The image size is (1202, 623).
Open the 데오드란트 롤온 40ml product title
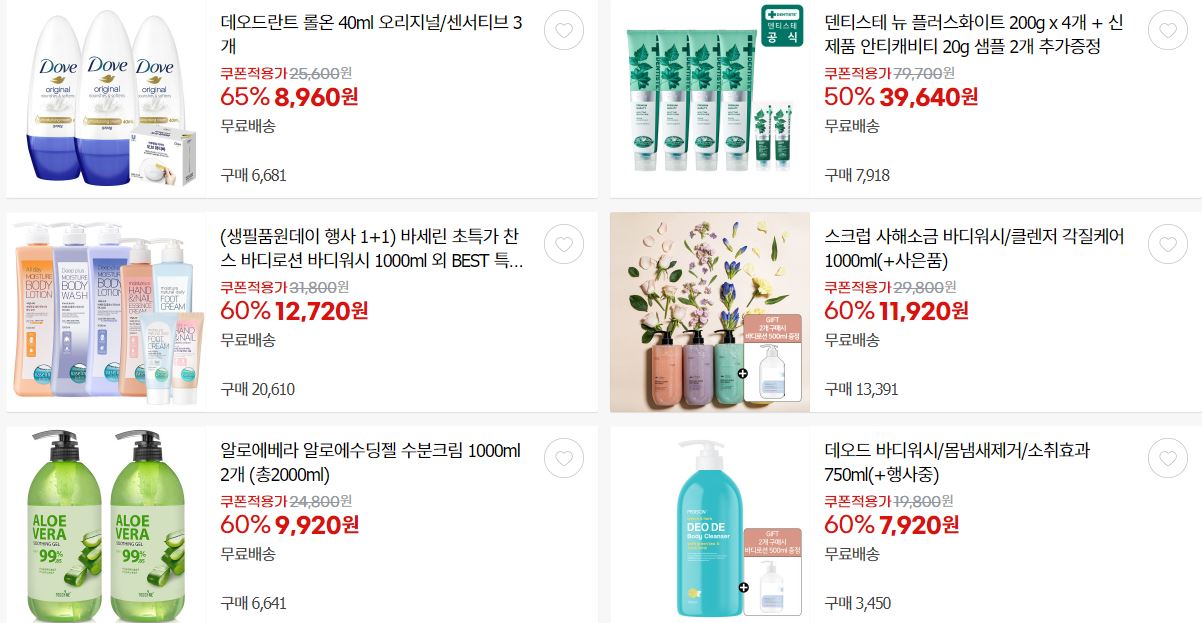[371, 34]
